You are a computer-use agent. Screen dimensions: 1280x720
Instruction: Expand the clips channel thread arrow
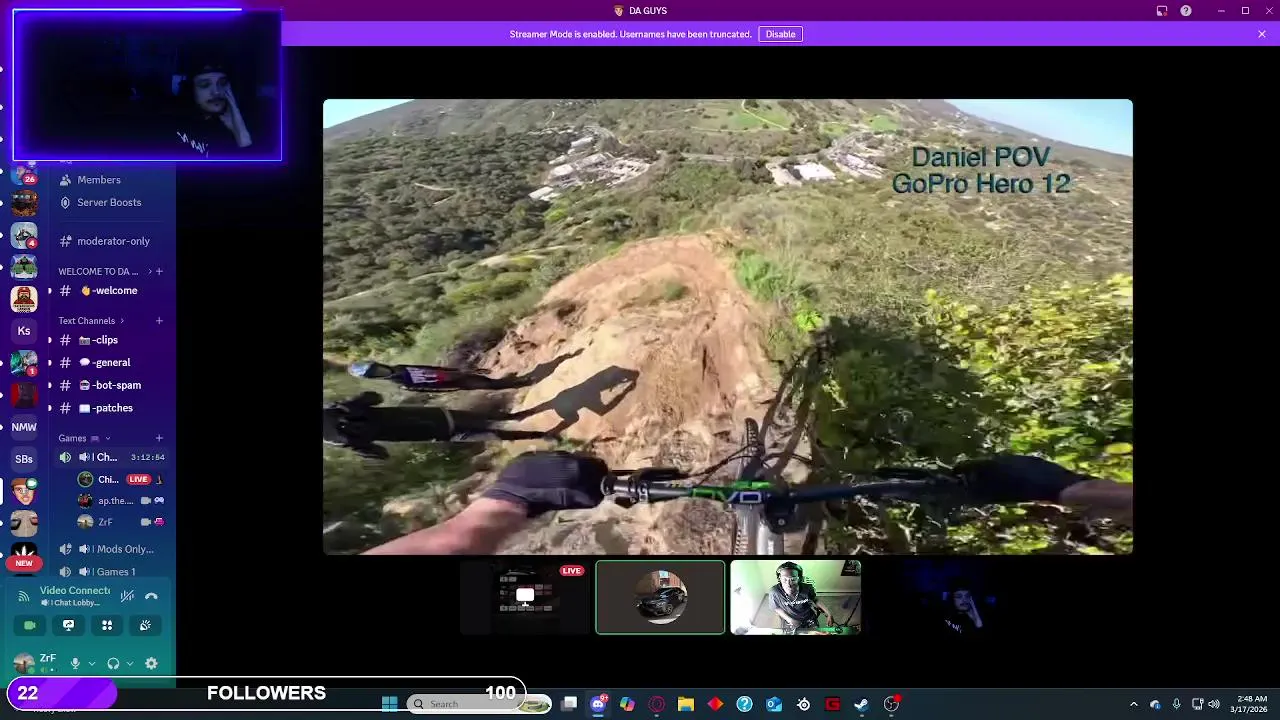50,340
